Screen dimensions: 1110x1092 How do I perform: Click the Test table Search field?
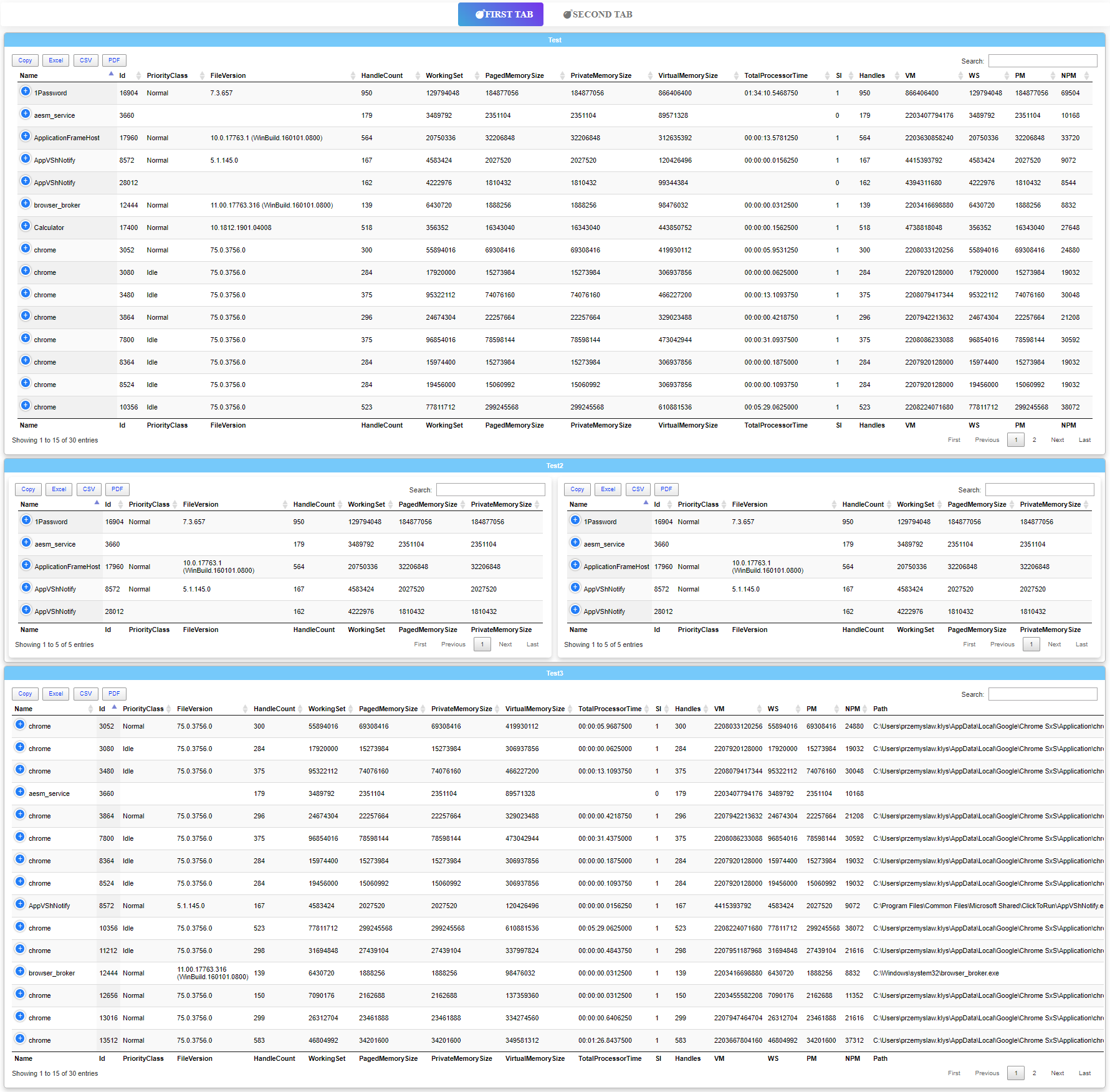point(1042,61)
